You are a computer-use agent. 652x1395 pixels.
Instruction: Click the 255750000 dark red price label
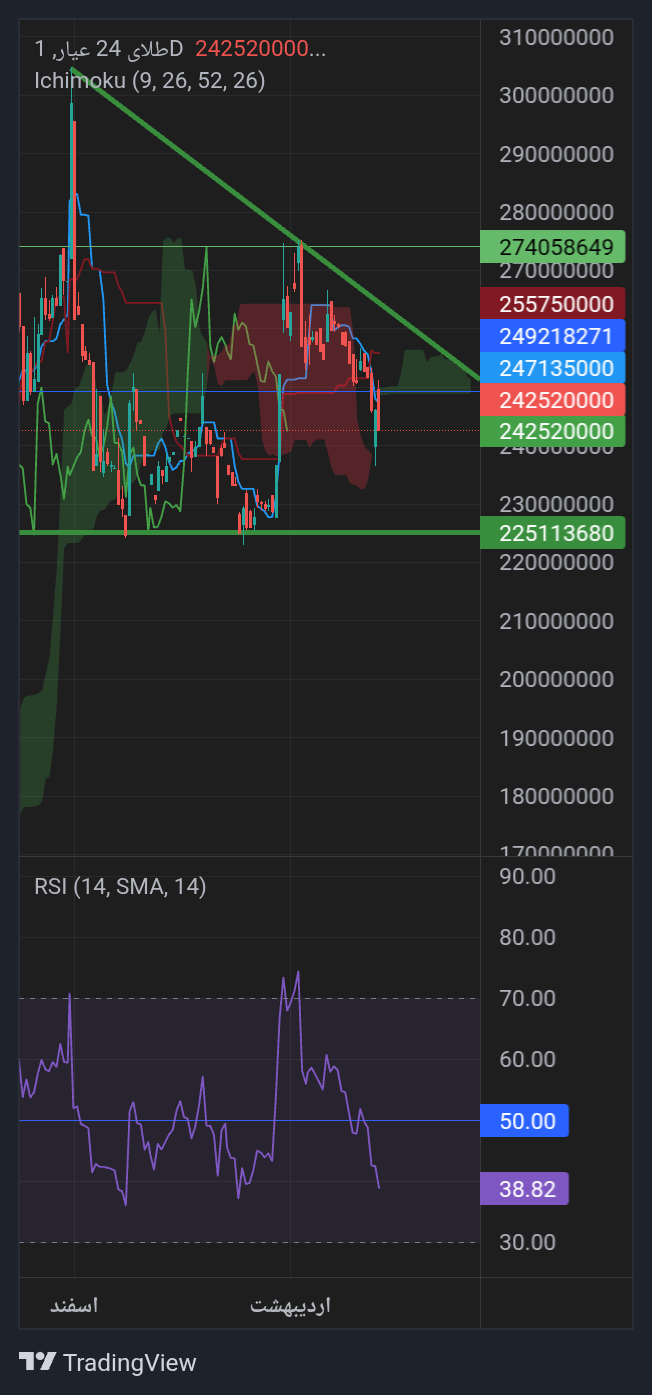(x=553, y=304)
